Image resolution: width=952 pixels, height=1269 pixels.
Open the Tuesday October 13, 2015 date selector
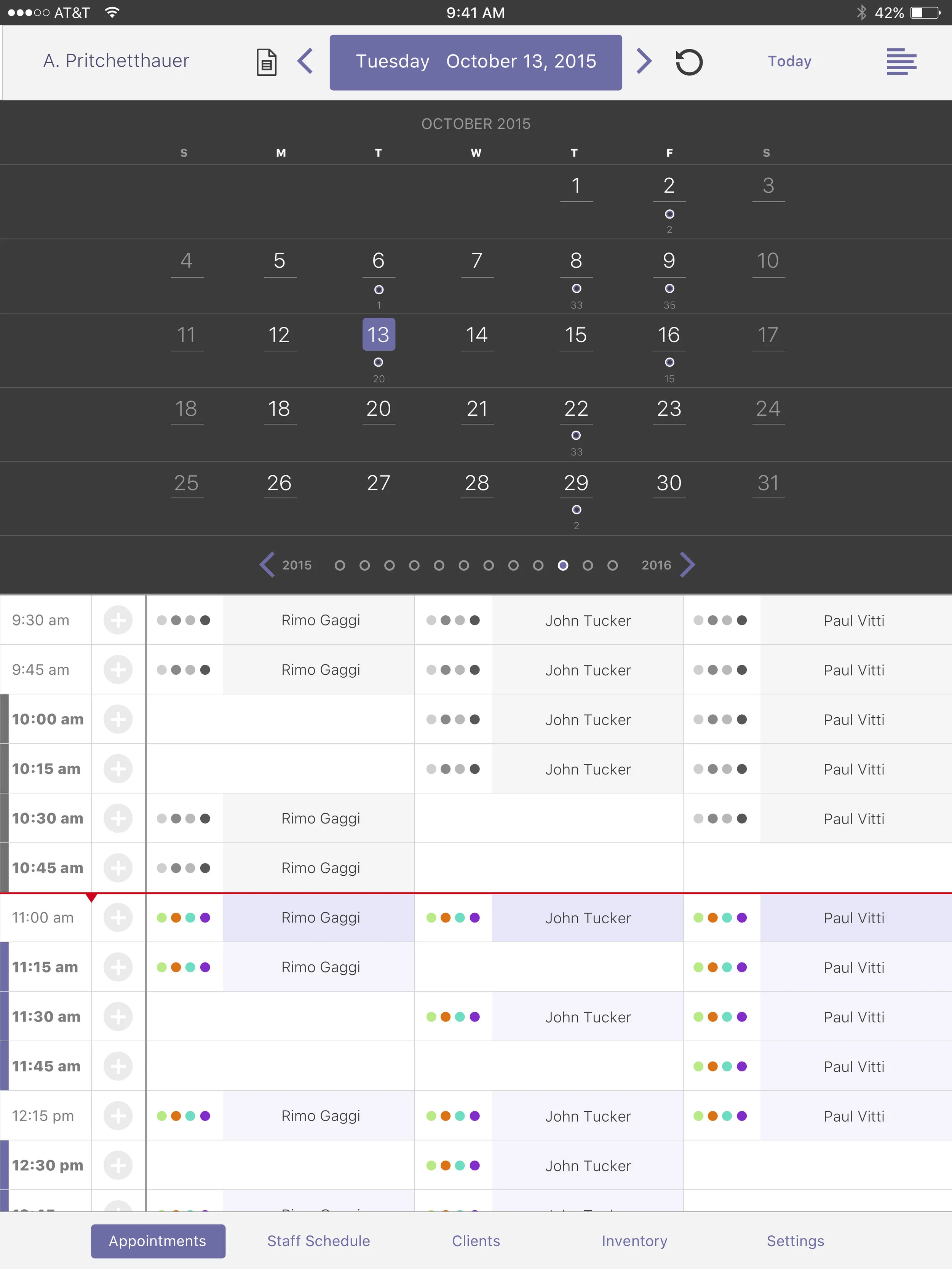(x=476, y=62)
